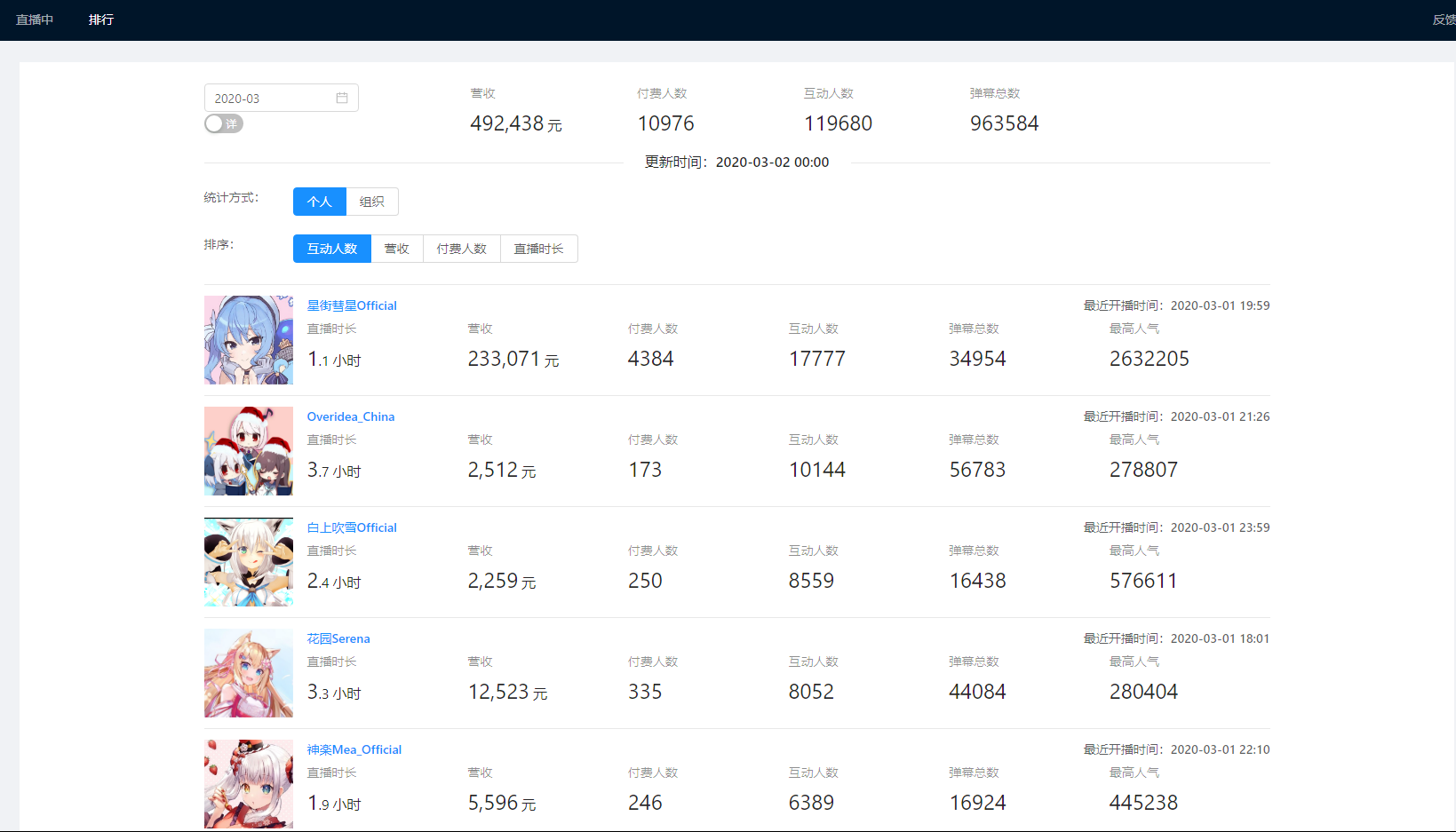The height and width of the screenshot is (832, 1456).
Task: Sort by 付费人数
Action: (x=462, y=249)
